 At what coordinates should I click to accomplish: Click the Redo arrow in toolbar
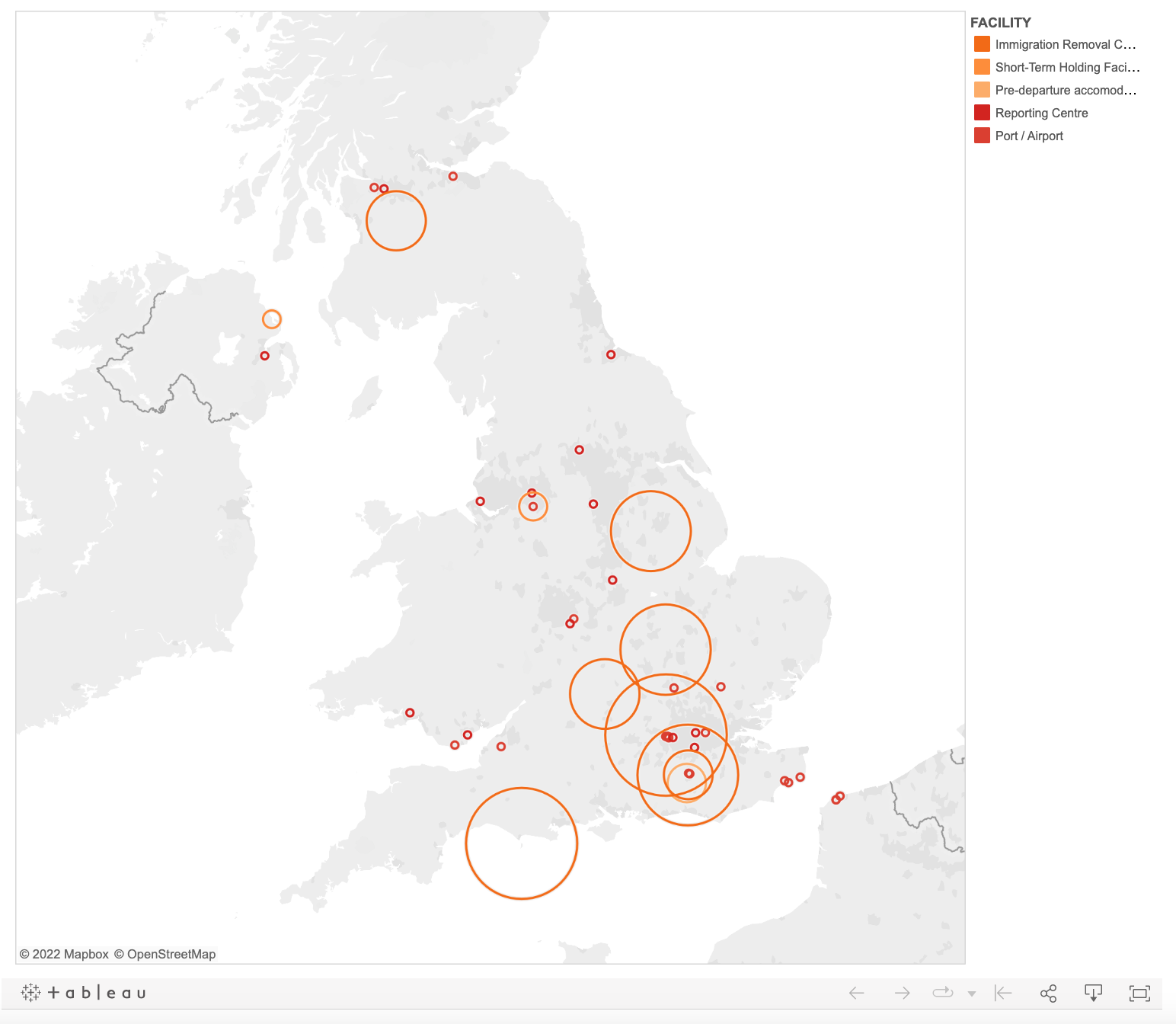[x=902, y=993]
